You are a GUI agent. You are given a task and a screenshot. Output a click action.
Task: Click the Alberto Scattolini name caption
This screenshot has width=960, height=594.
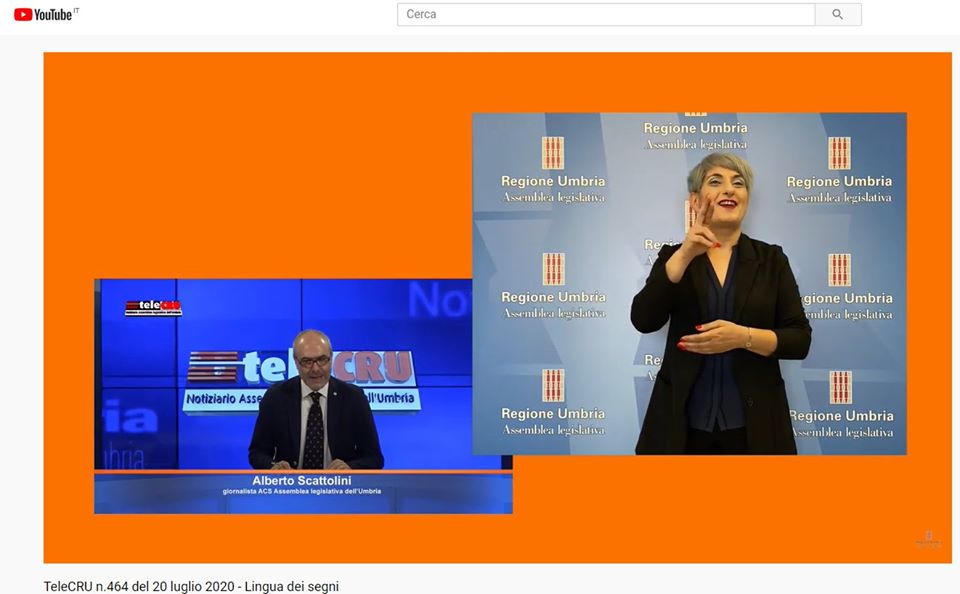[x=302, y=481]
